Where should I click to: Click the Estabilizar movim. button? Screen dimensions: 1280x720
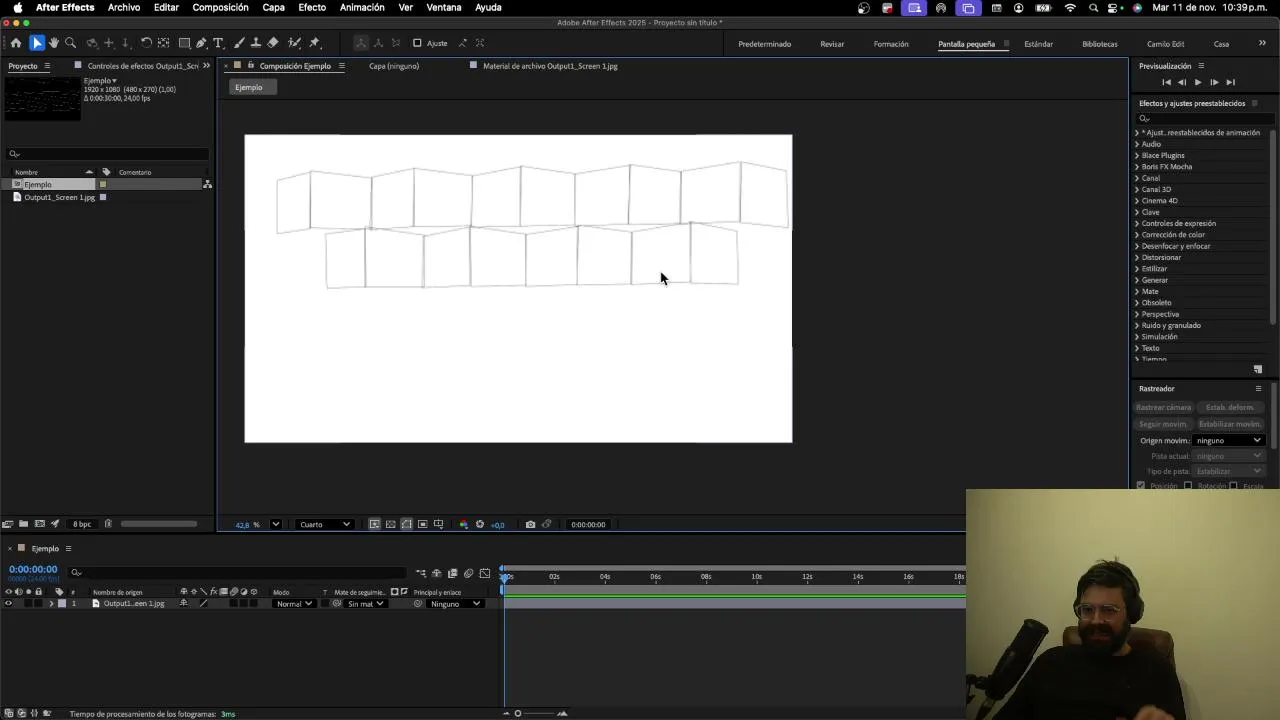[x=1230, y=424]
